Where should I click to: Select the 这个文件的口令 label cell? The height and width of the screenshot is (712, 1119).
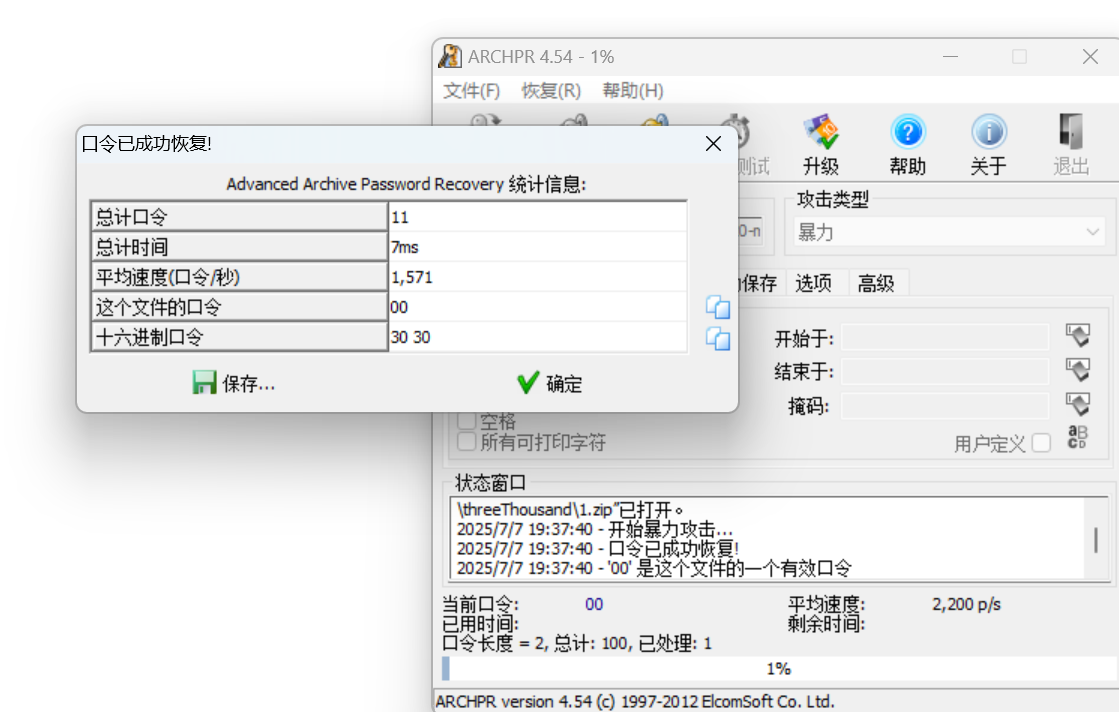pos(239,307)
